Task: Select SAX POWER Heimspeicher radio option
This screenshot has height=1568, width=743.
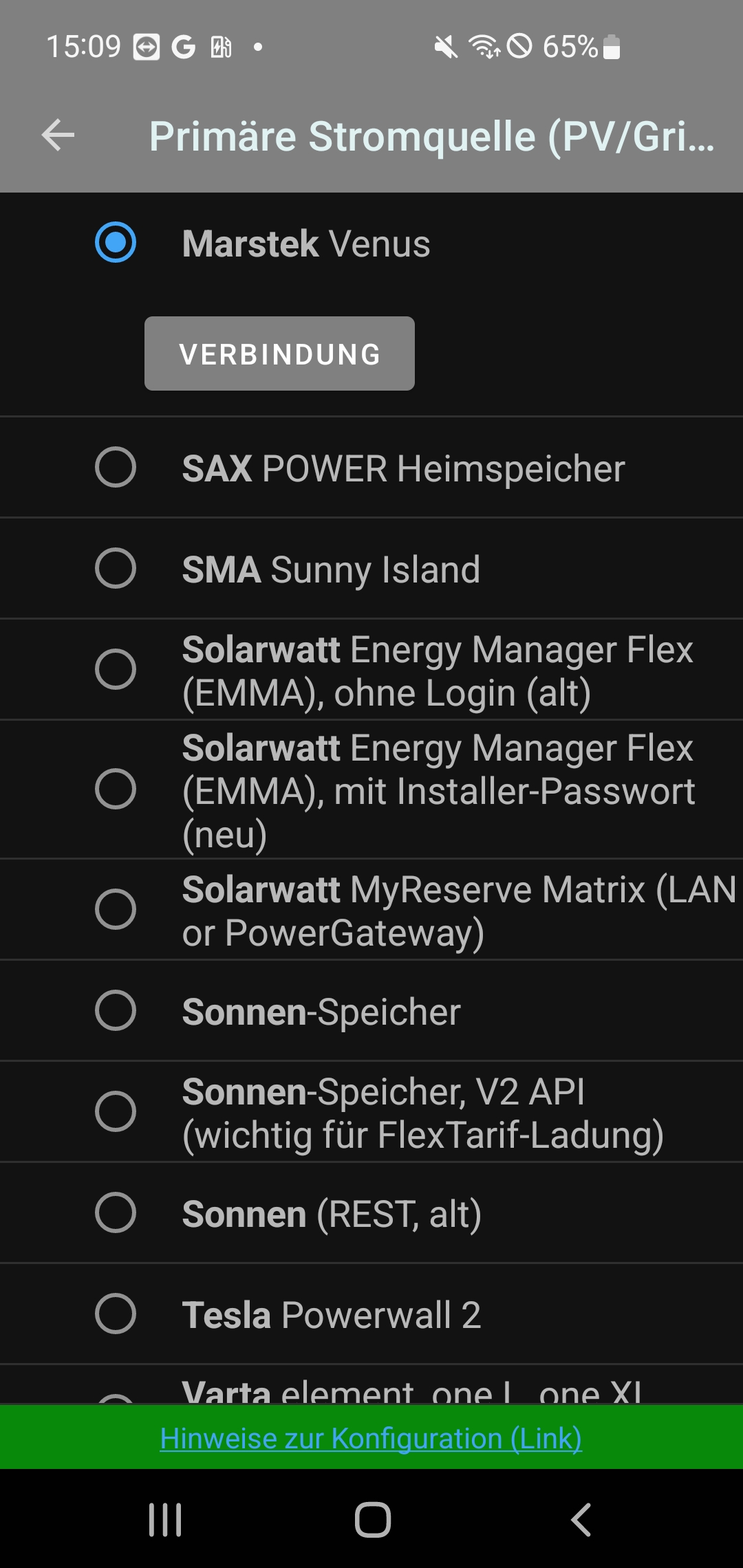Action: (x=116, y=468)
